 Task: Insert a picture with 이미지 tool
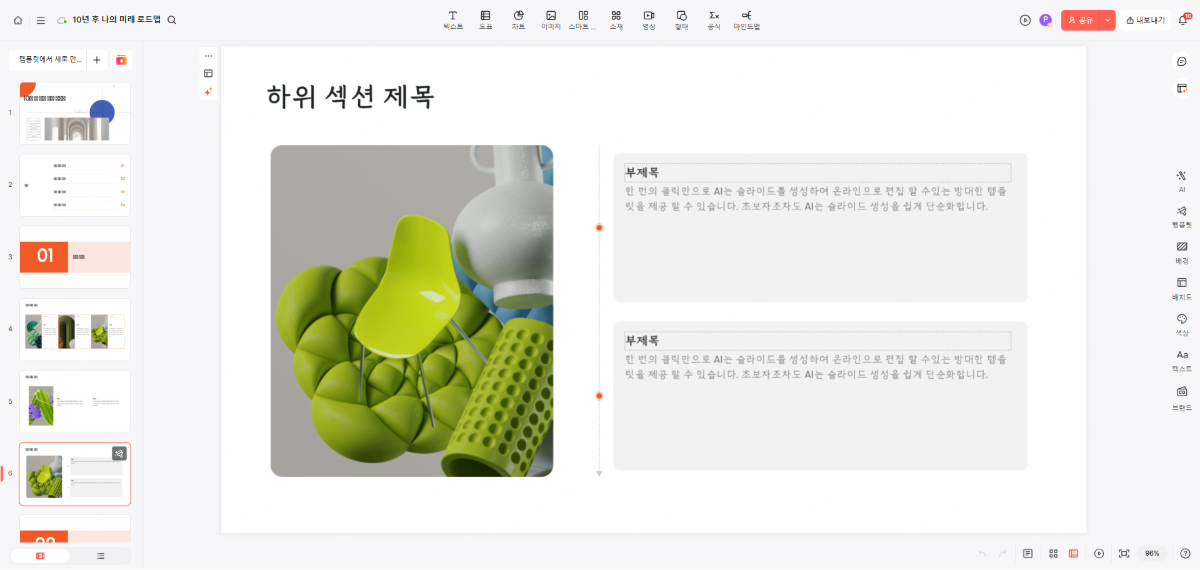click(551, 20)
